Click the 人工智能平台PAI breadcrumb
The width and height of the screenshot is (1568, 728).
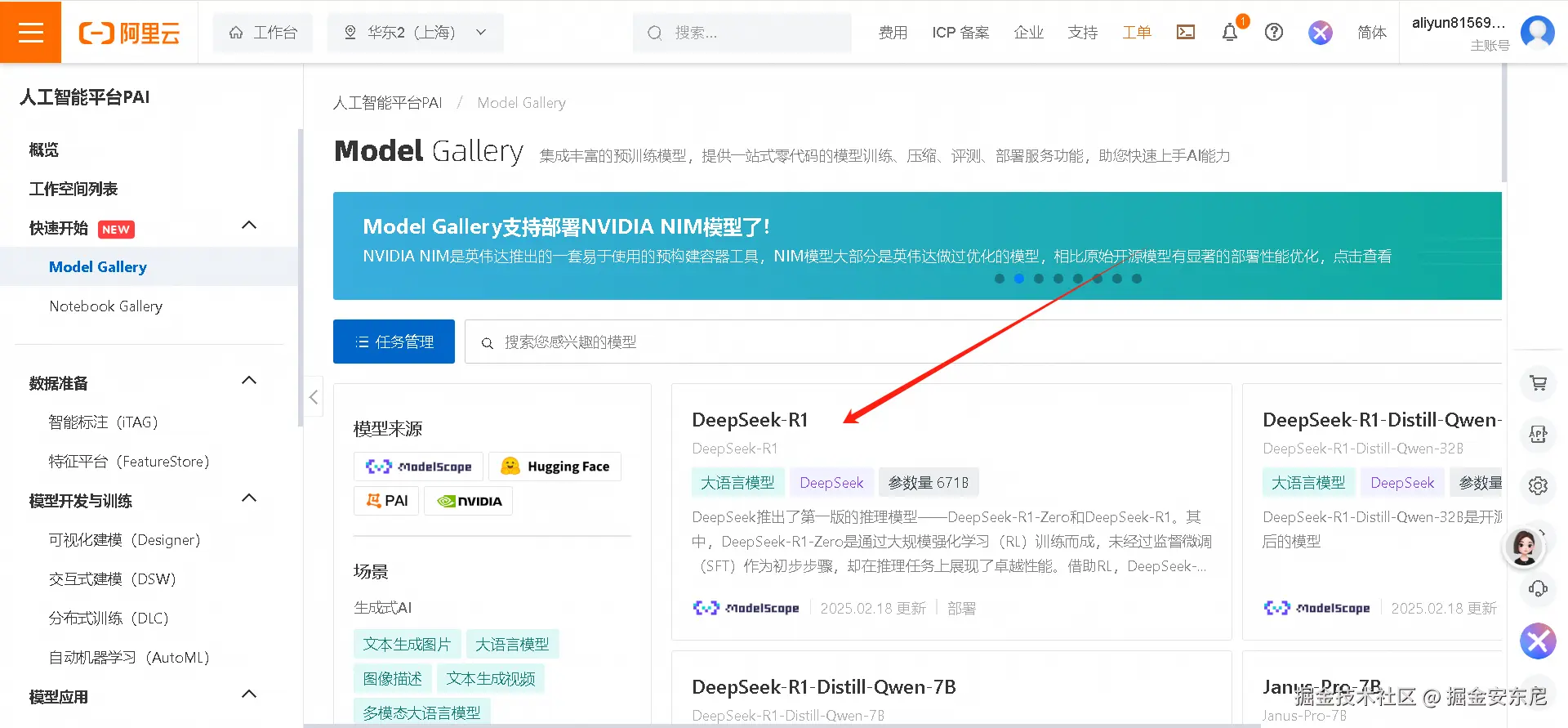387,103
